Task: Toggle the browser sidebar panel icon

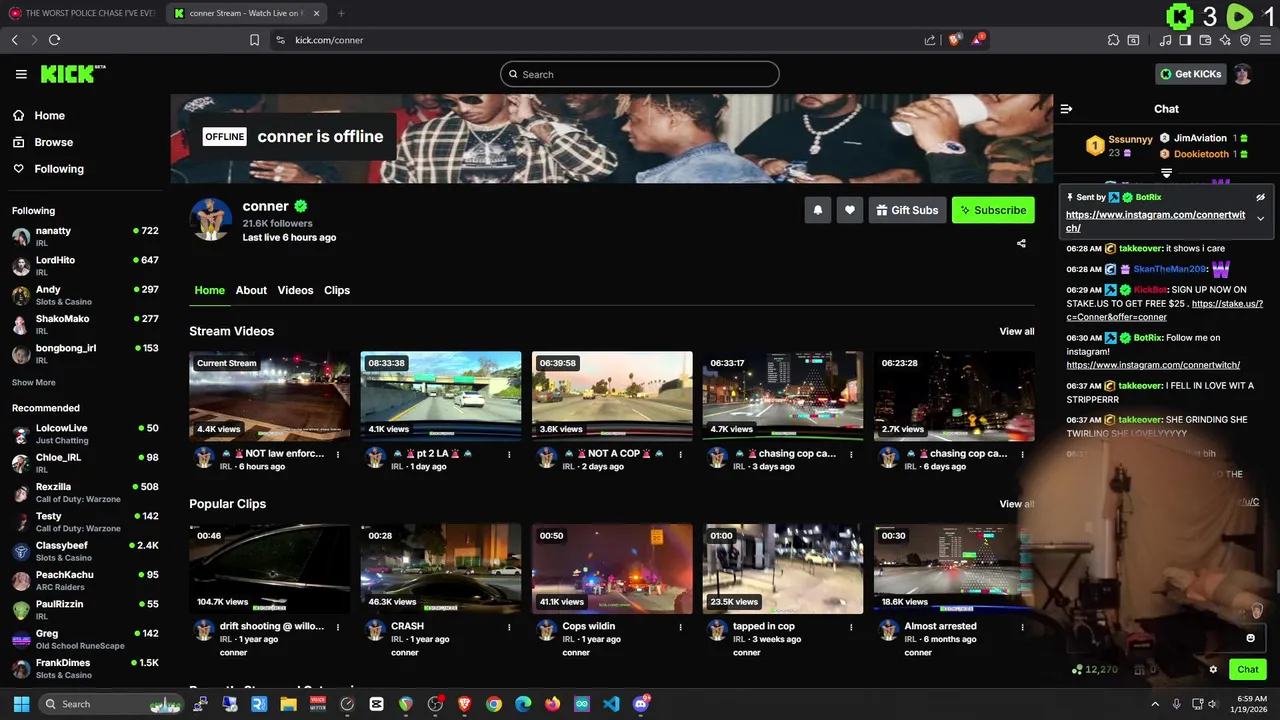Action: 1185,40
